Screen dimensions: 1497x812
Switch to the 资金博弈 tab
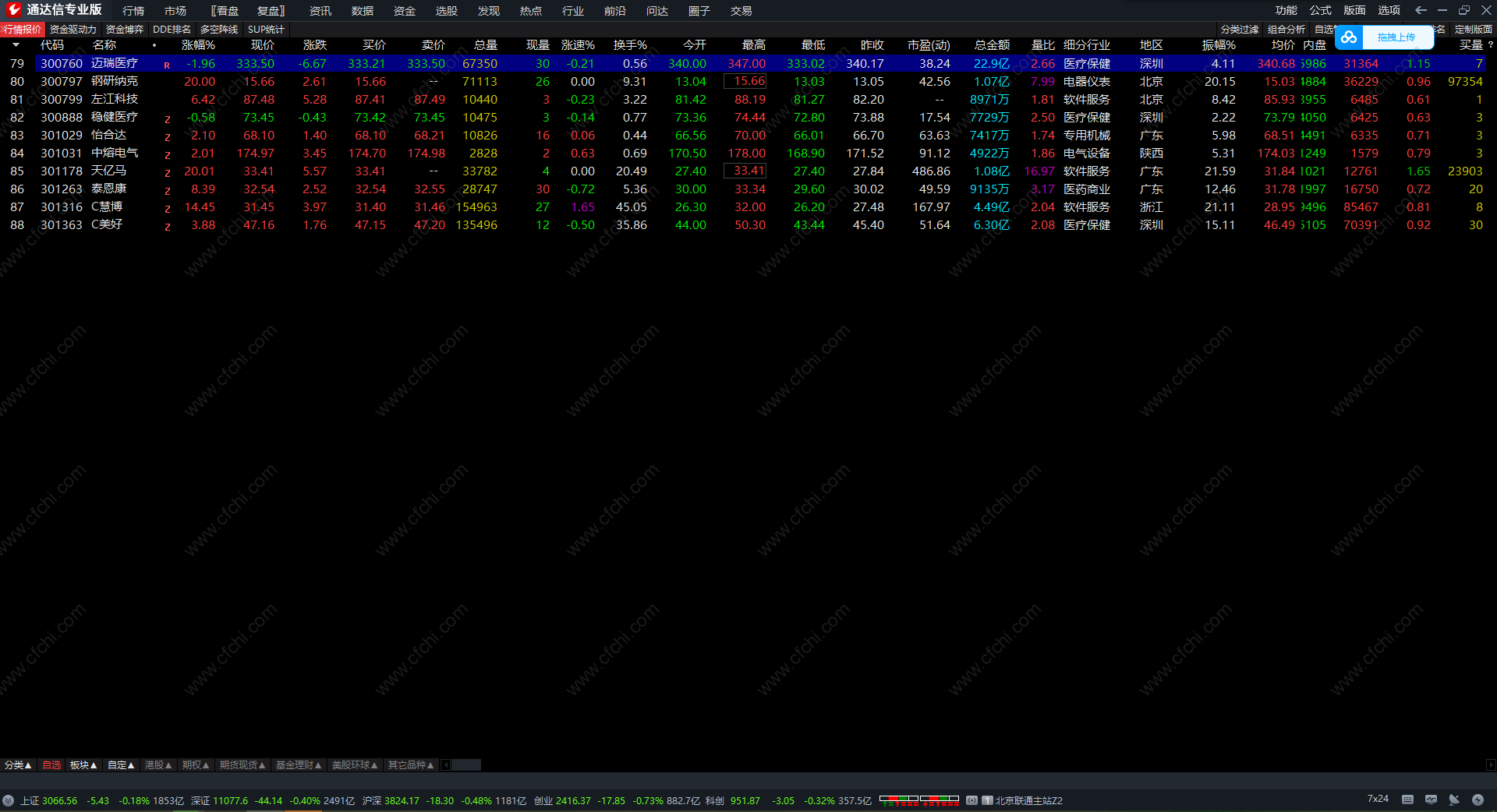(125, 30)
